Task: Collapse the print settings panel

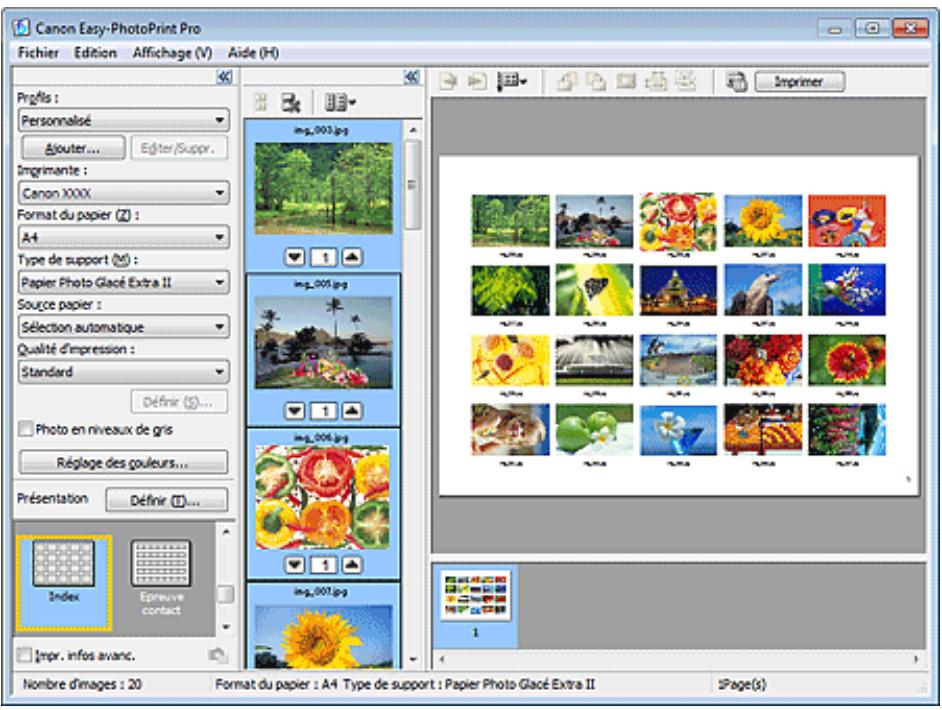Action: [x=224, y=77]
